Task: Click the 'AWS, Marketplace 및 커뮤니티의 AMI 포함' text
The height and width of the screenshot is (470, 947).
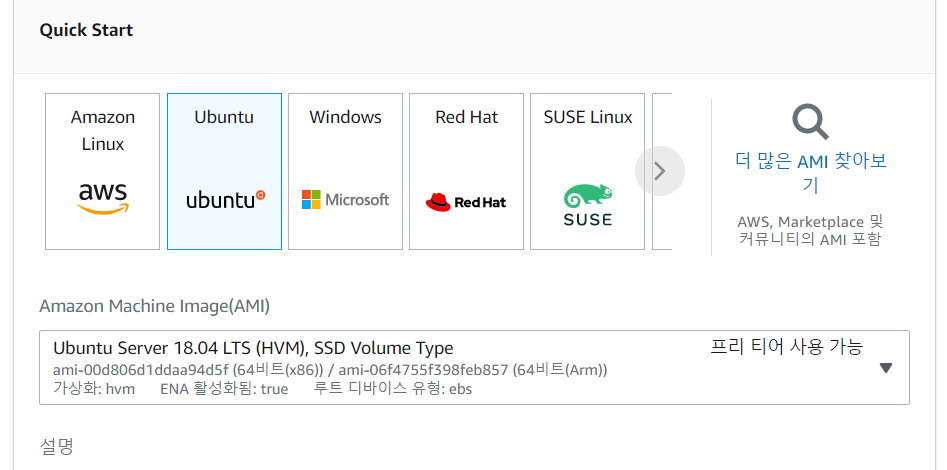Action: click(x=811, y=230)
